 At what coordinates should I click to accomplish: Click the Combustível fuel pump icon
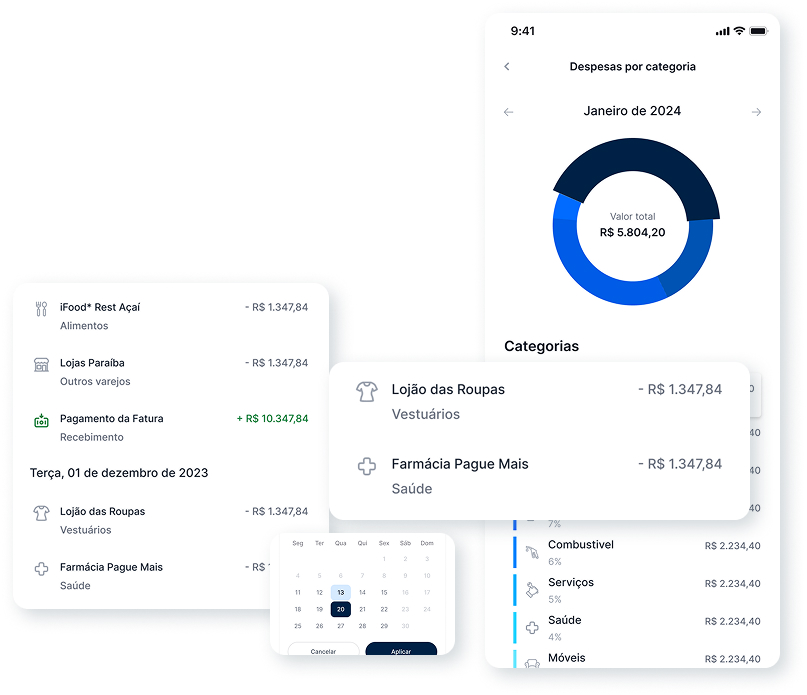coord(529,551)
